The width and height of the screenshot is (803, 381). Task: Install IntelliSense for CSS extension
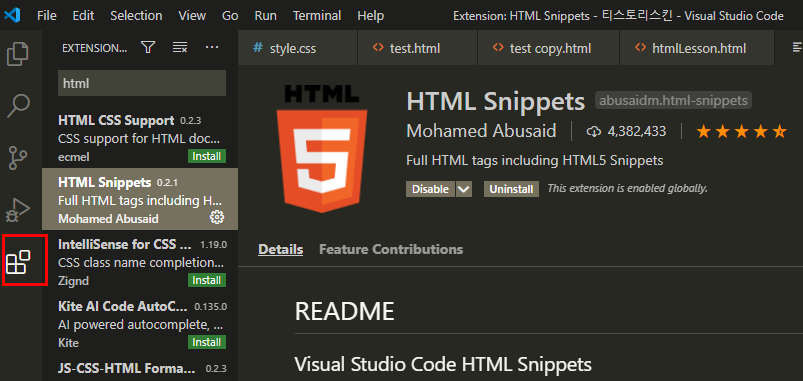click(x=207, y=280)
